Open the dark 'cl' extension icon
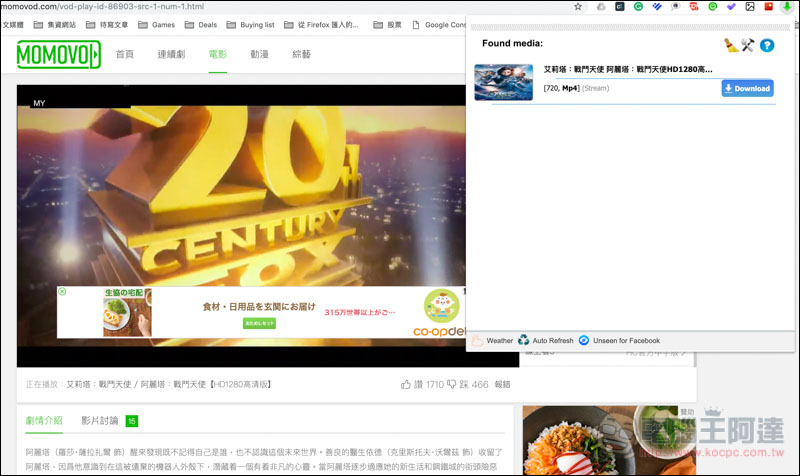800x476 pixels. coord(619,7)
